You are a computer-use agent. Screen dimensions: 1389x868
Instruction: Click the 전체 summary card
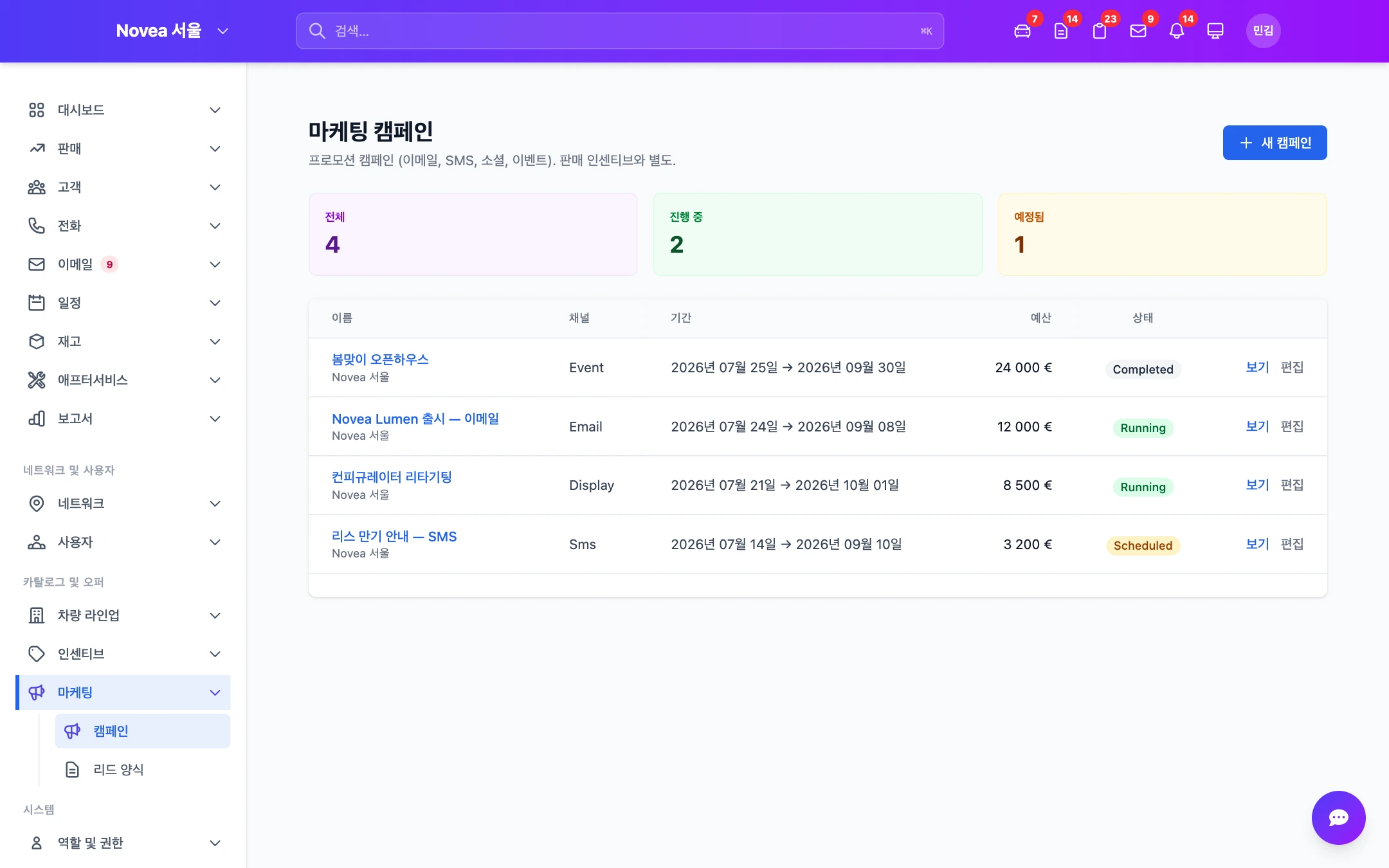click(x=473, y=234)
